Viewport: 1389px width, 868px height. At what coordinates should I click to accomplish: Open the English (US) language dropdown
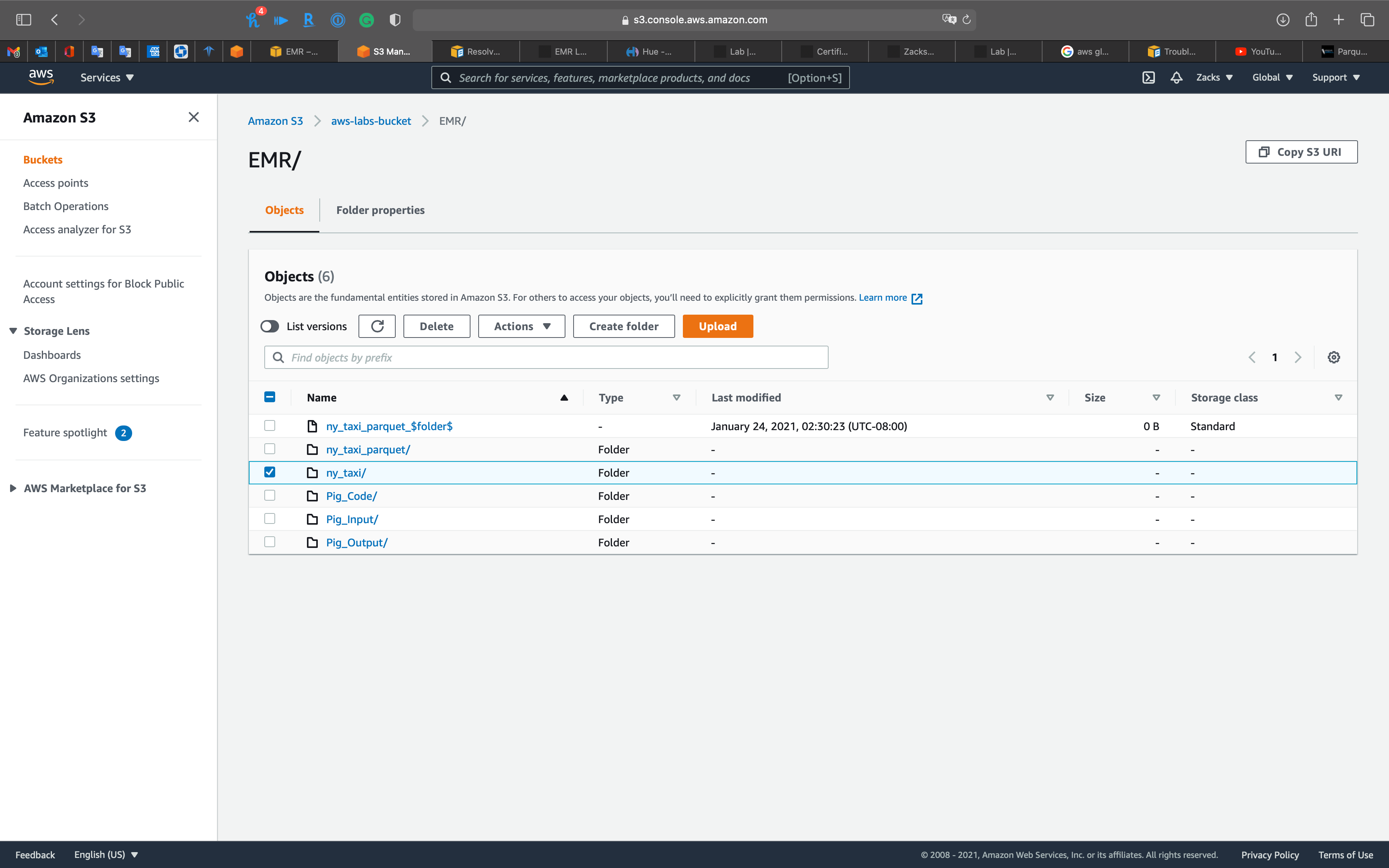(x=106, y=854)
